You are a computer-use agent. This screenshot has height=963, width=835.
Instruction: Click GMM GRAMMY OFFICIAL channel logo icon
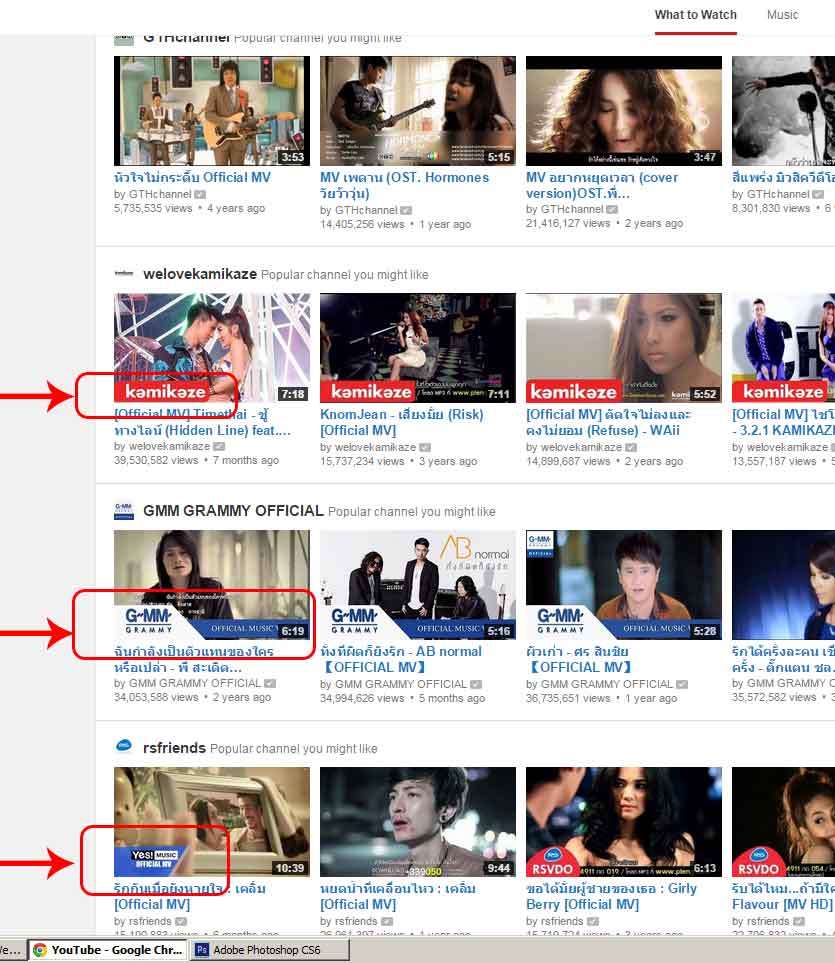(x=124, y=510)
